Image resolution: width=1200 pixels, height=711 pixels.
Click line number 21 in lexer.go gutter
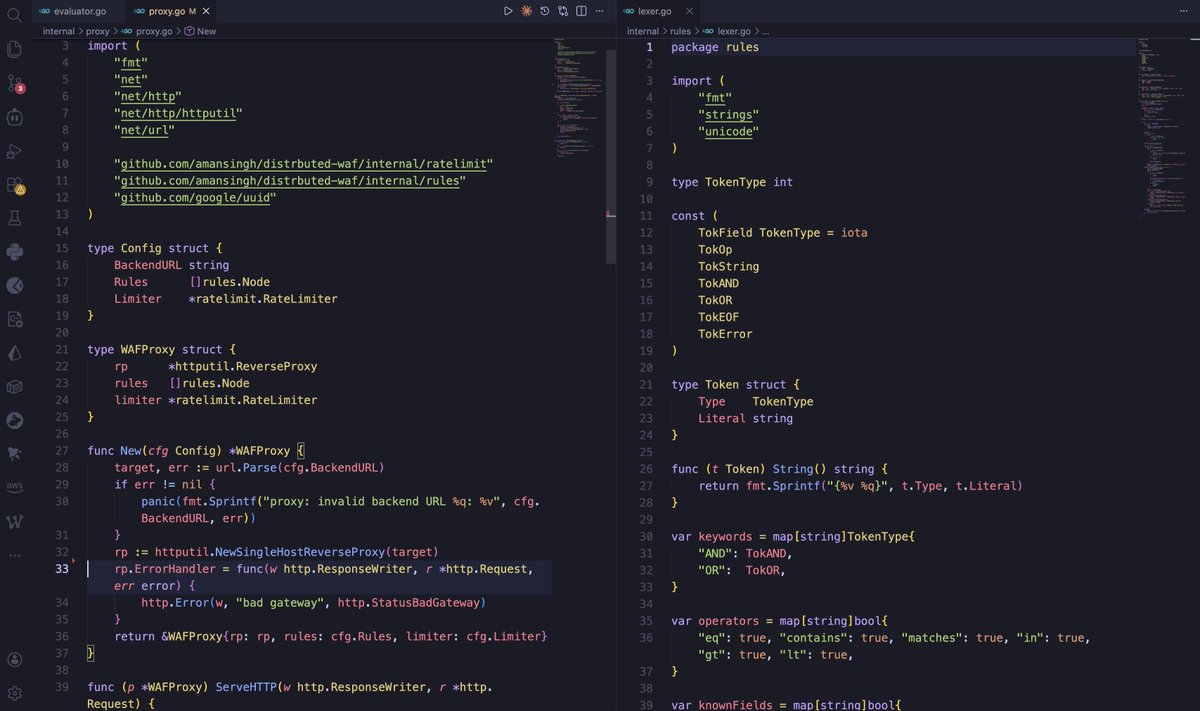click(646, 385)
